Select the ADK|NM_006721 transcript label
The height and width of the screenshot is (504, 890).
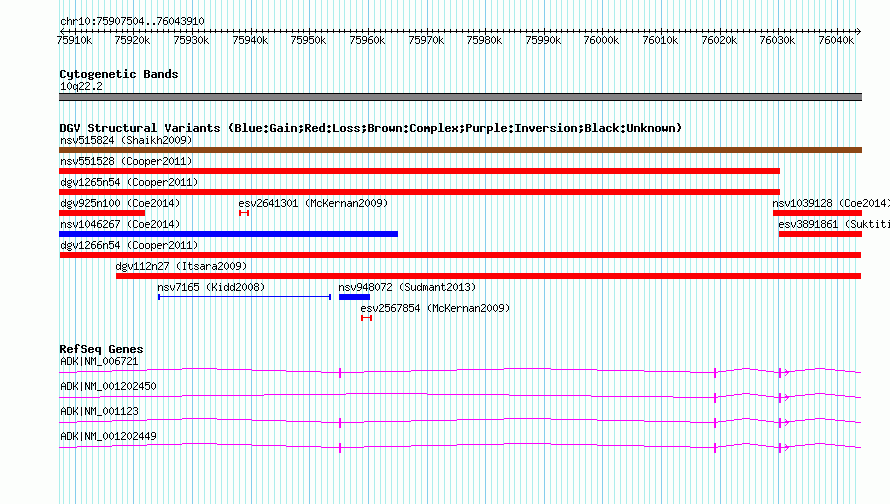[x=99, y=362]
